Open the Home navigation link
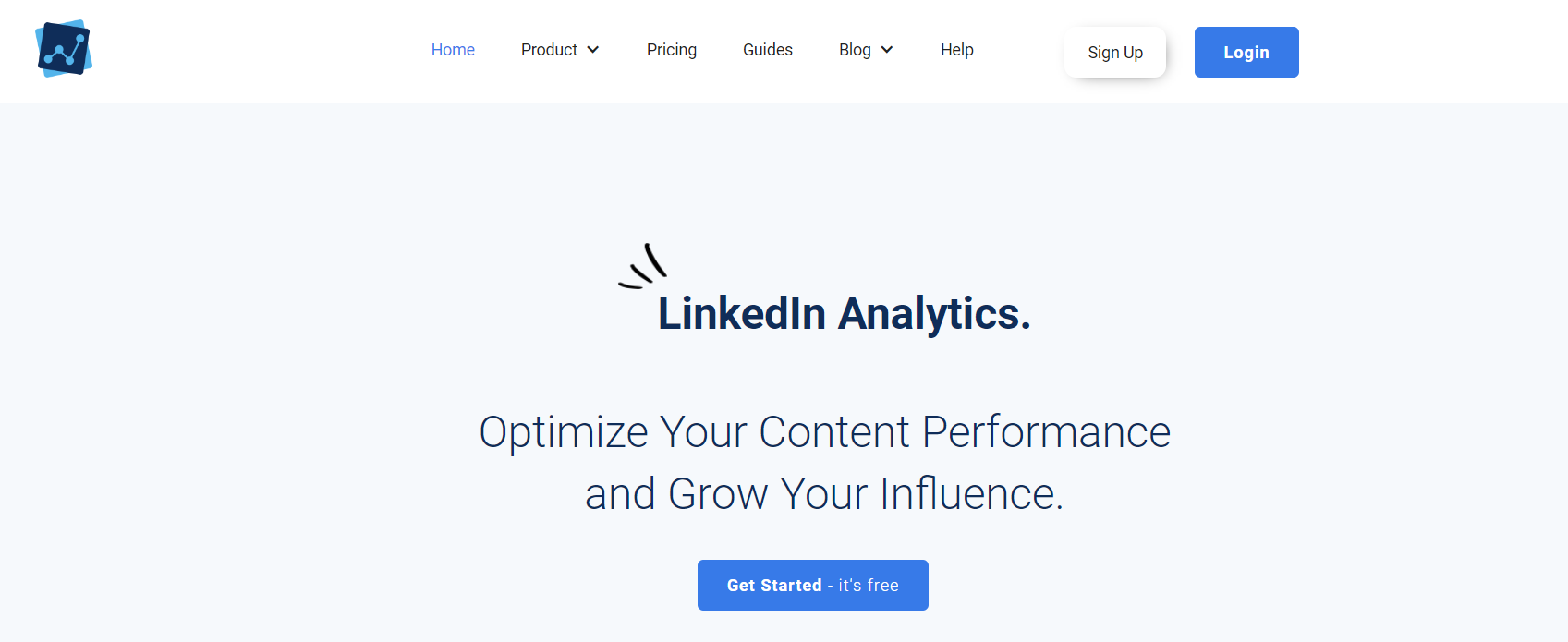 point(453,50)
